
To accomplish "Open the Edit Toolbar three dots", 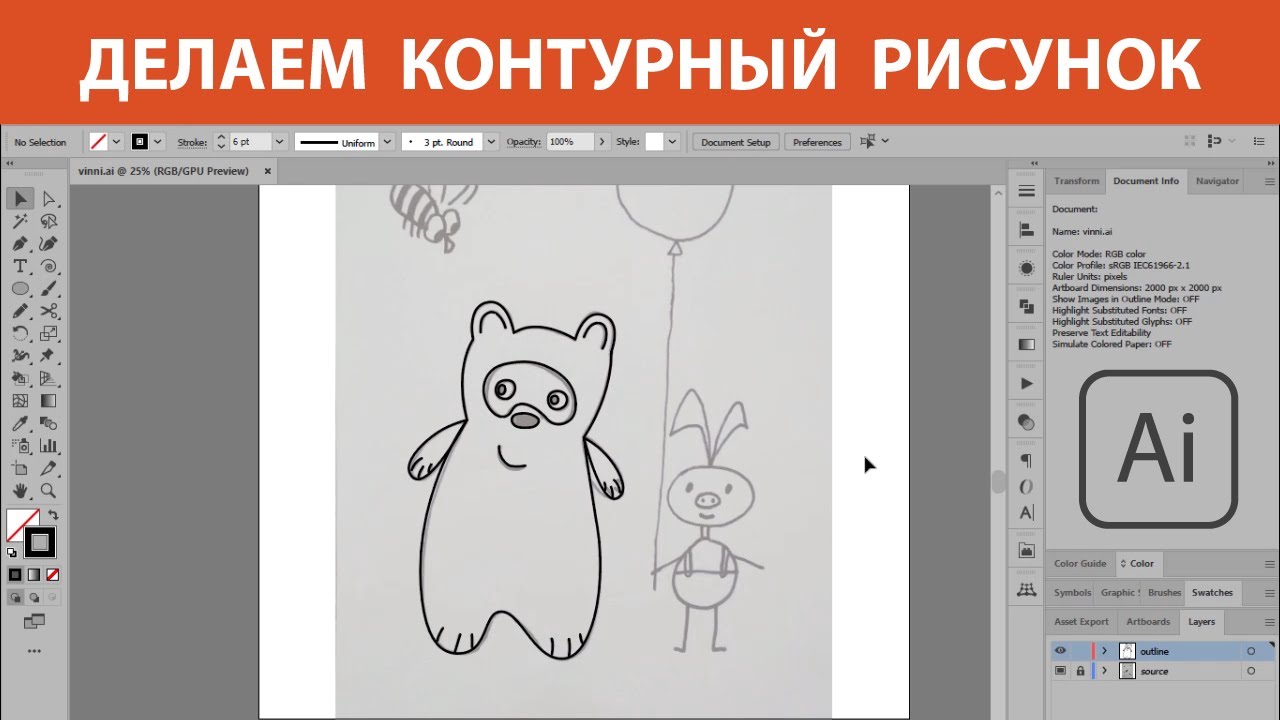I will (x=34, y=651).
